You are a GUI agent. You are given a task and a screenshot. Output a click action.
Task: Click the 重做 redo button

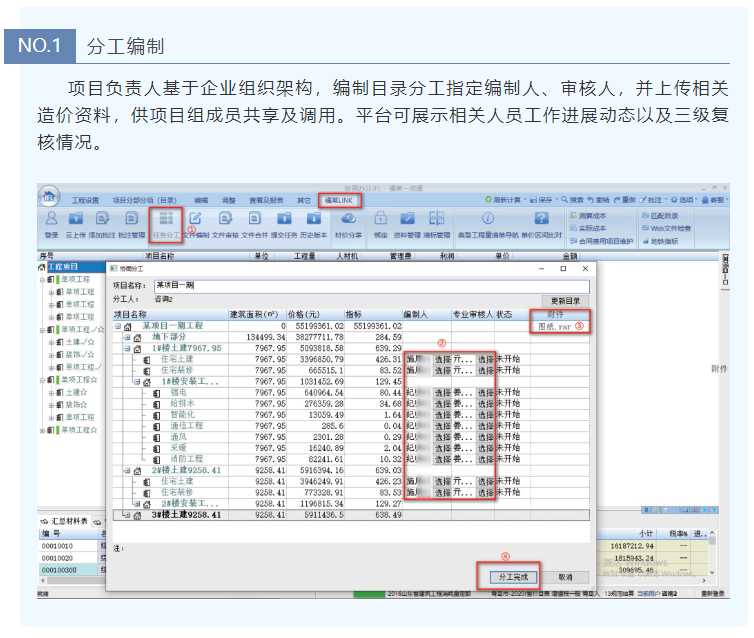[625, 200]
